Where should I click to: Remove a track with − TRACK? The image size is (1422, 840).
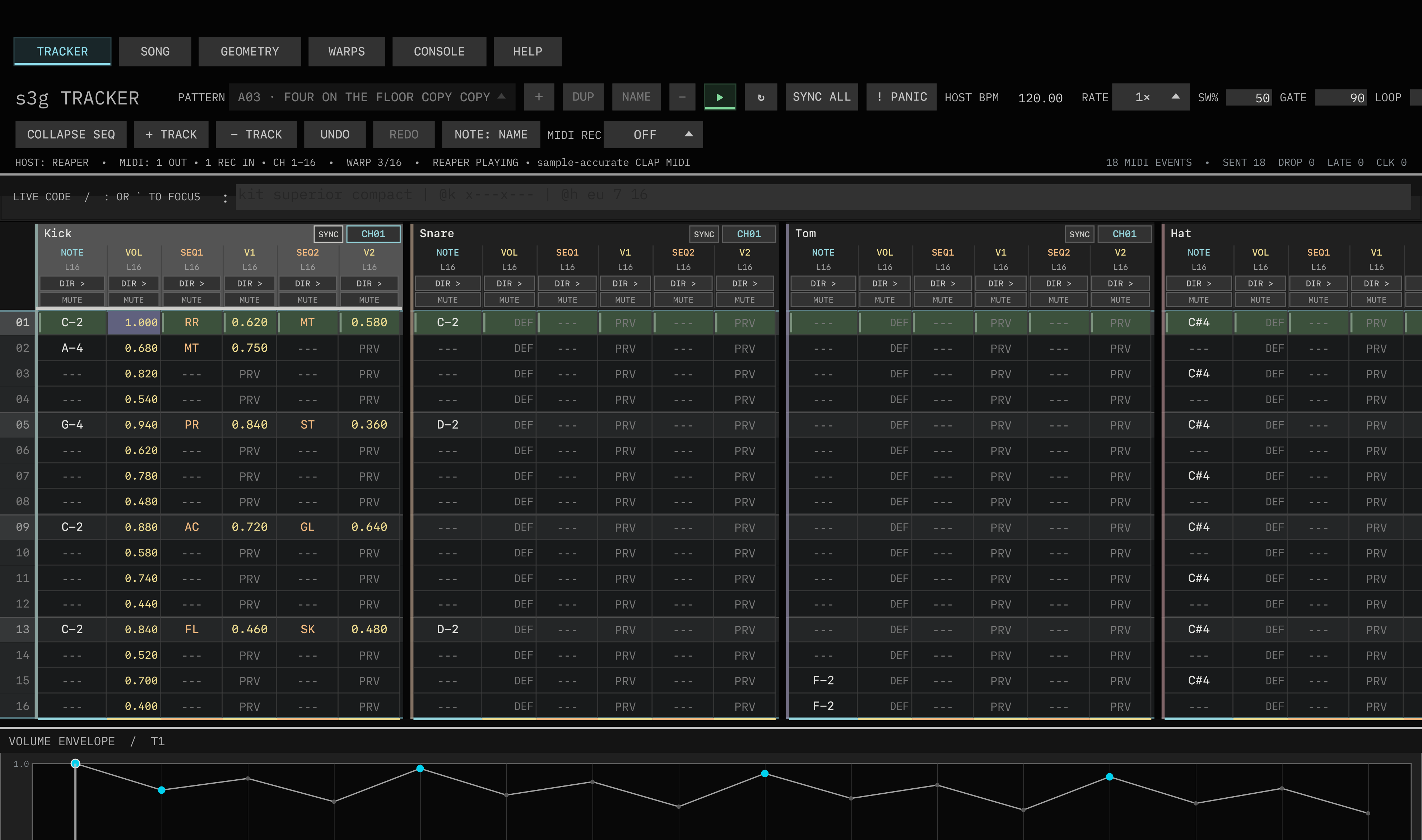coord(256,135)
